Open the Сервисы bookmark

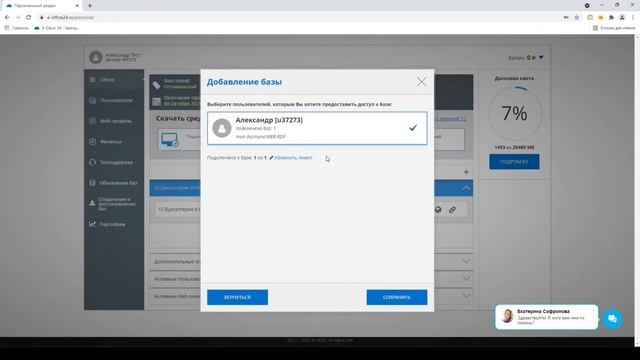(17, 28)
